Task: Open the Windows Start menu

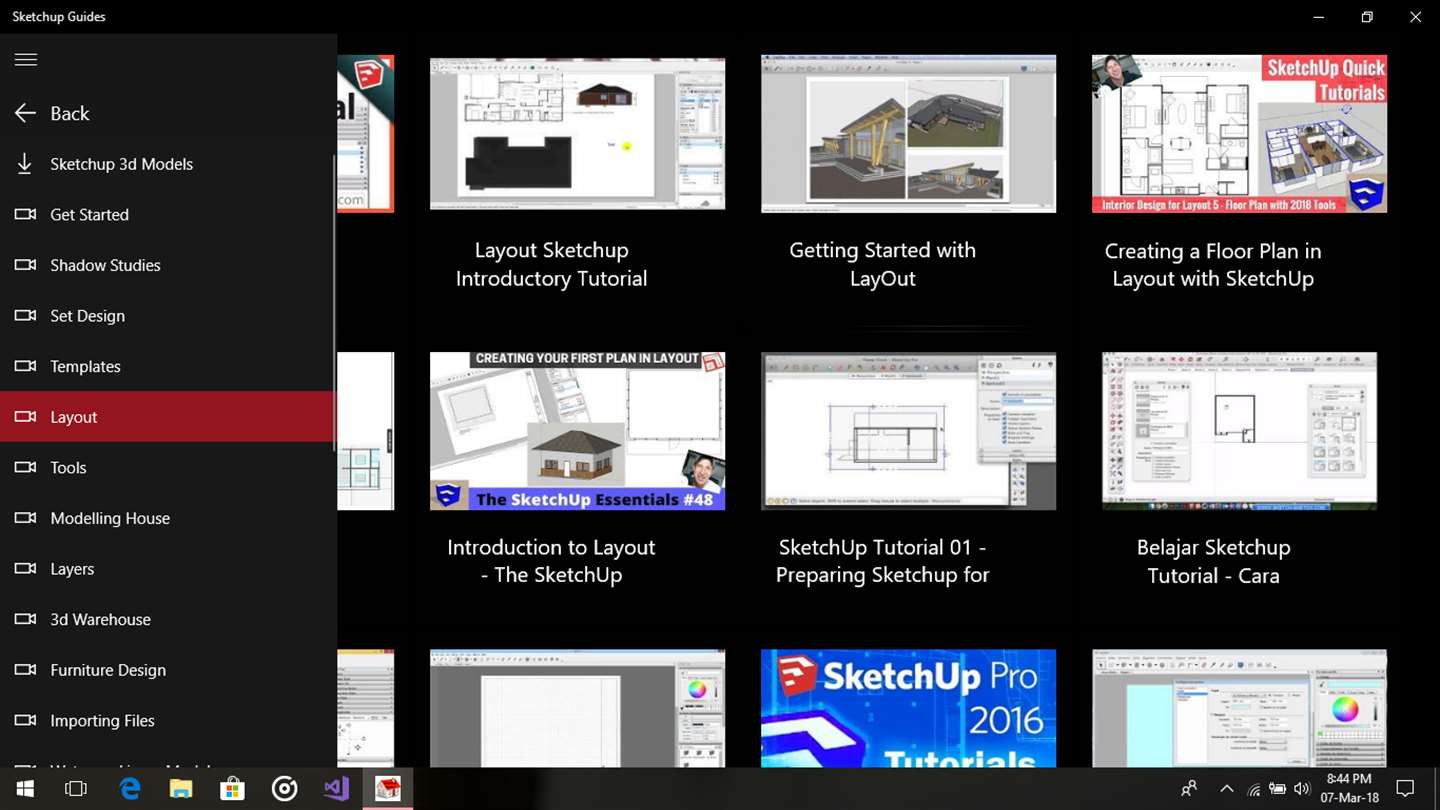Action: [24, 789]
